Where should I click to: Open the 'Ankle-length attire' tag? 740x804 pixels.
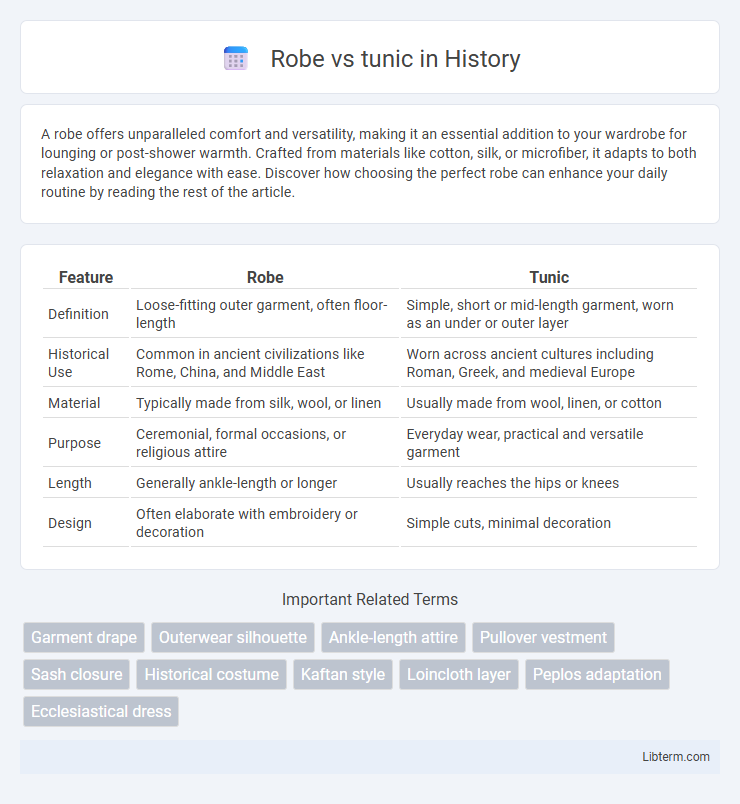[393, 637]
